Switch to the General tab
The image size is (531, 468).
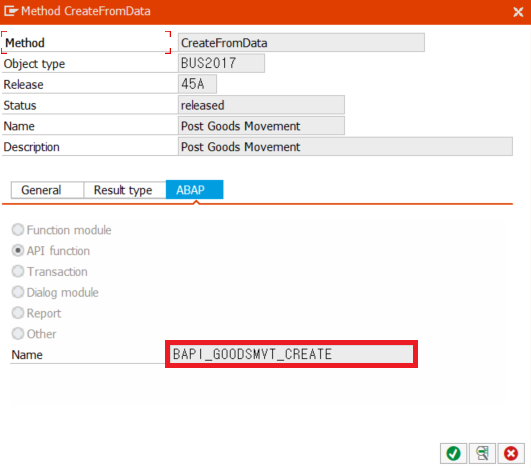point(47,190)
